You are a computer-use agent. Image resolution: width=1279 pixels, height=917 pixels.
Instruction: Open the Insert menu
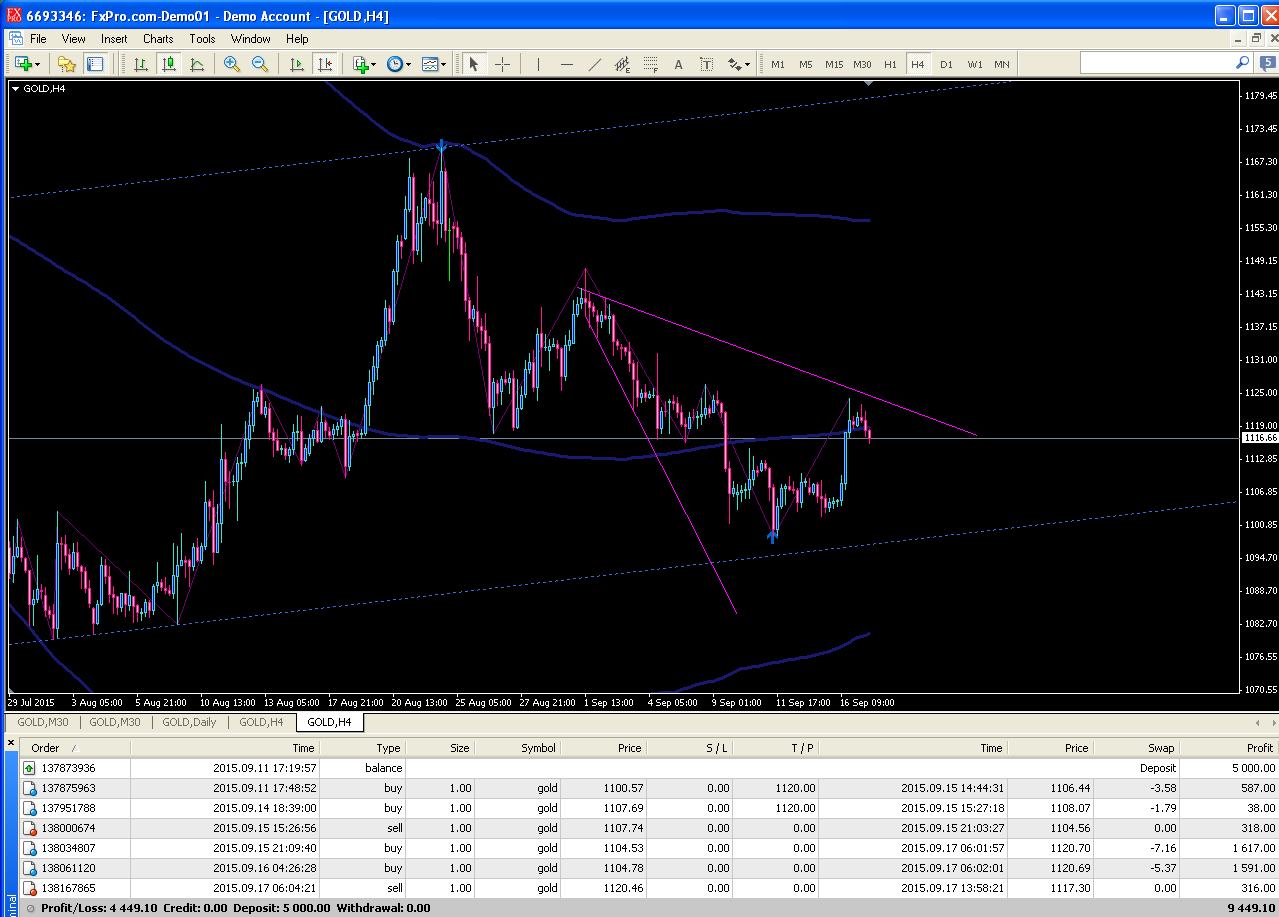coord(114,39)
